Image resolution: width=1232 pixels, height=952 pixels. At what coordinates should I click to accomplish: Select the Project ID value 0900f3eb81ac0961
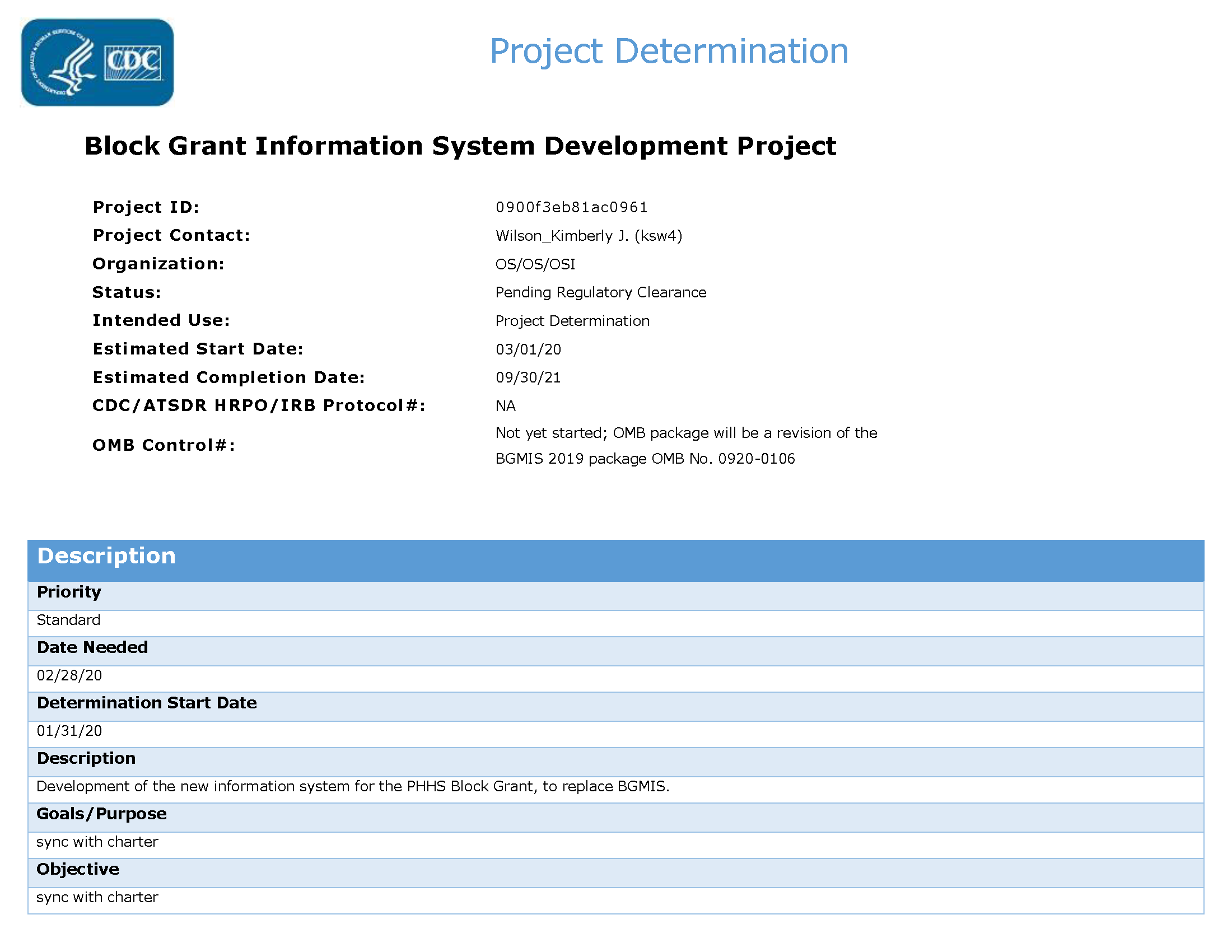[571, 208]
